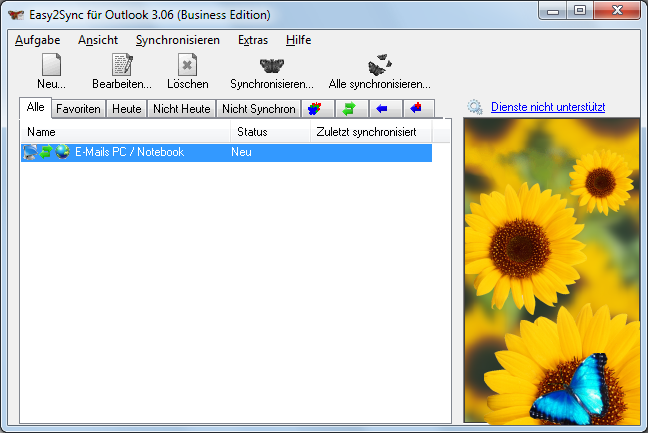
Task: Select the green two-way arrows filter tab
Action: pyautogui.click(x=351, y=109)
